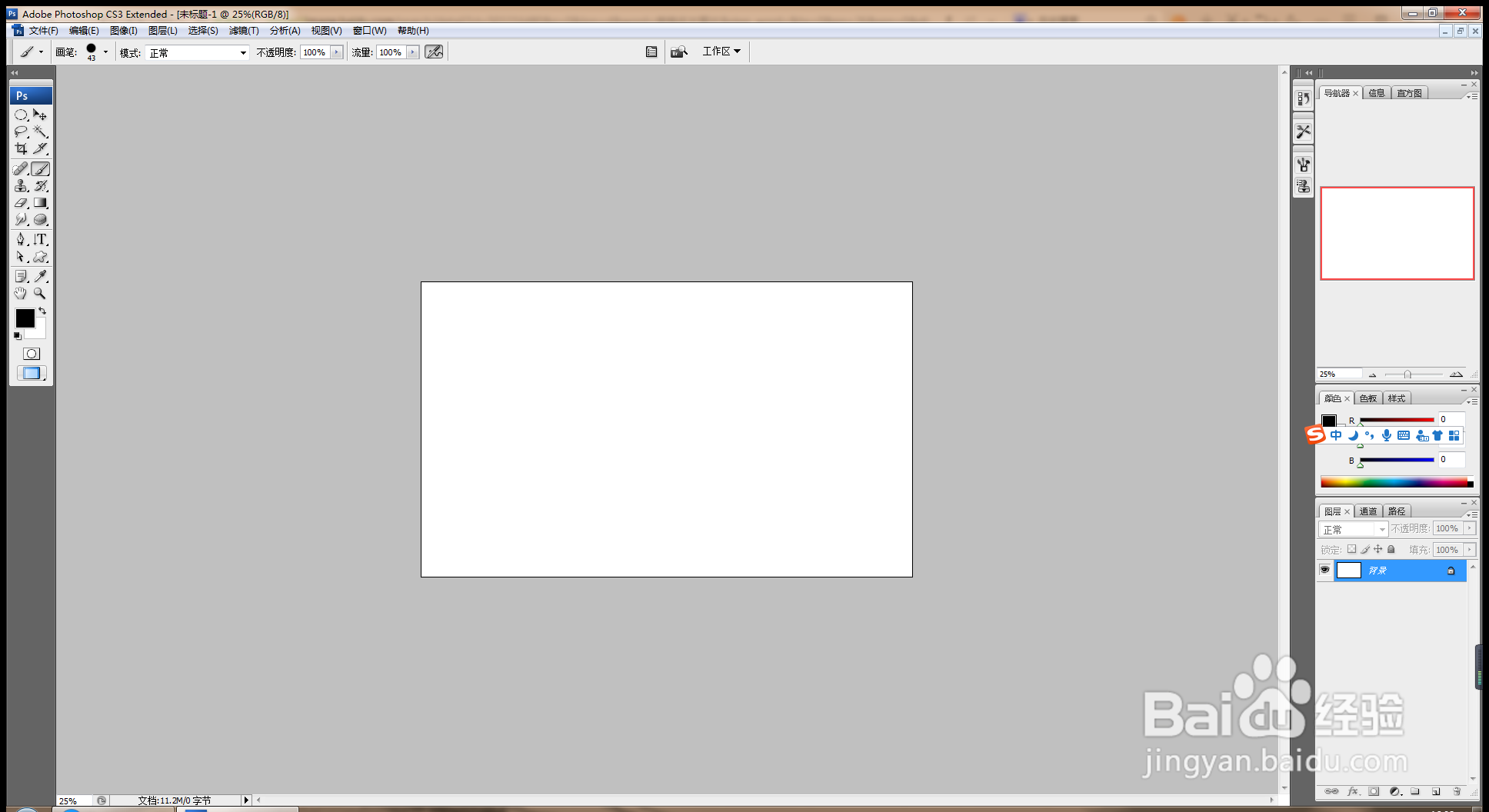Select the Smudge tool

(21, 220)
